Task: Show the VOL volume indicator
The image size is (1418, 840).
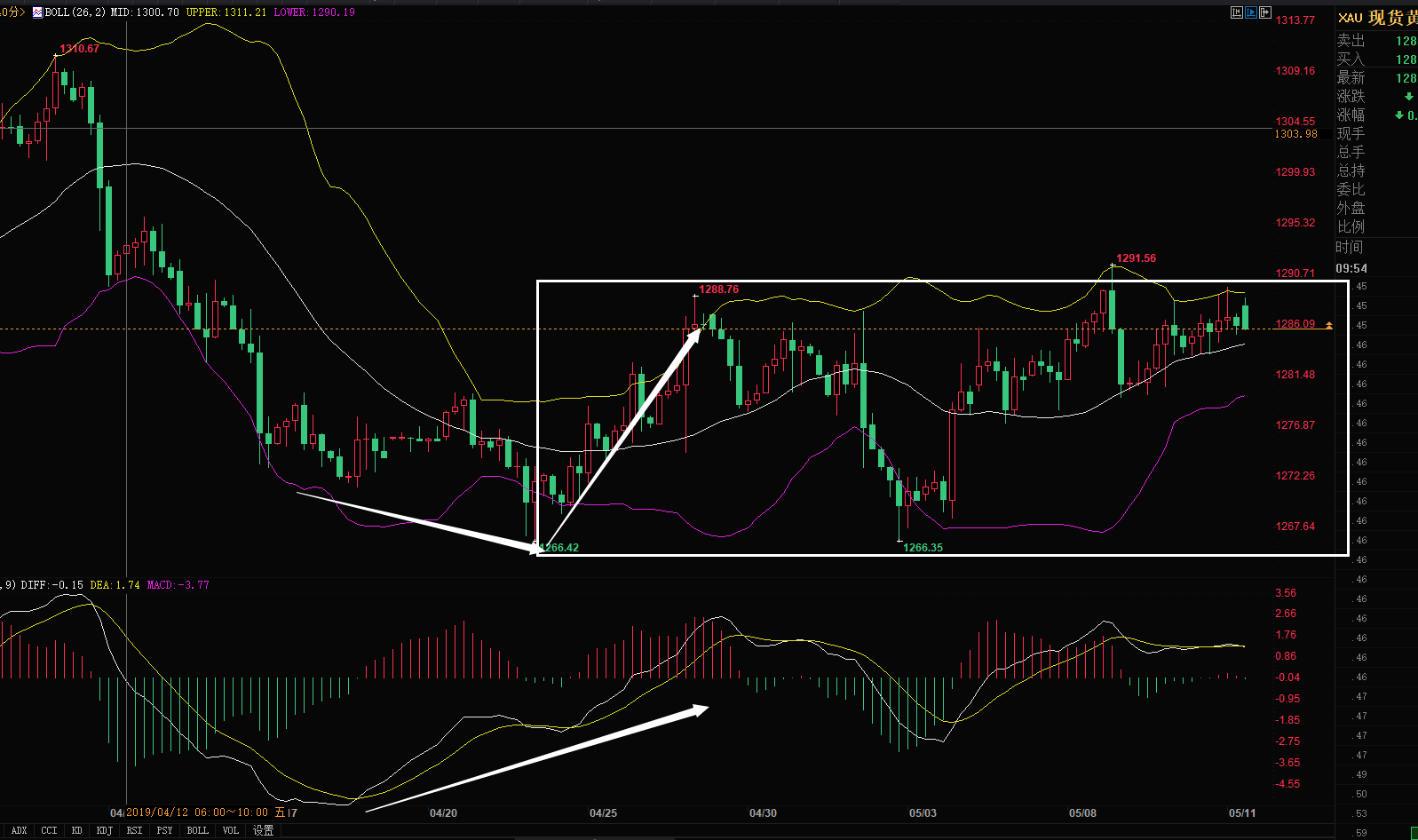Action: click(x=231, y=831)
